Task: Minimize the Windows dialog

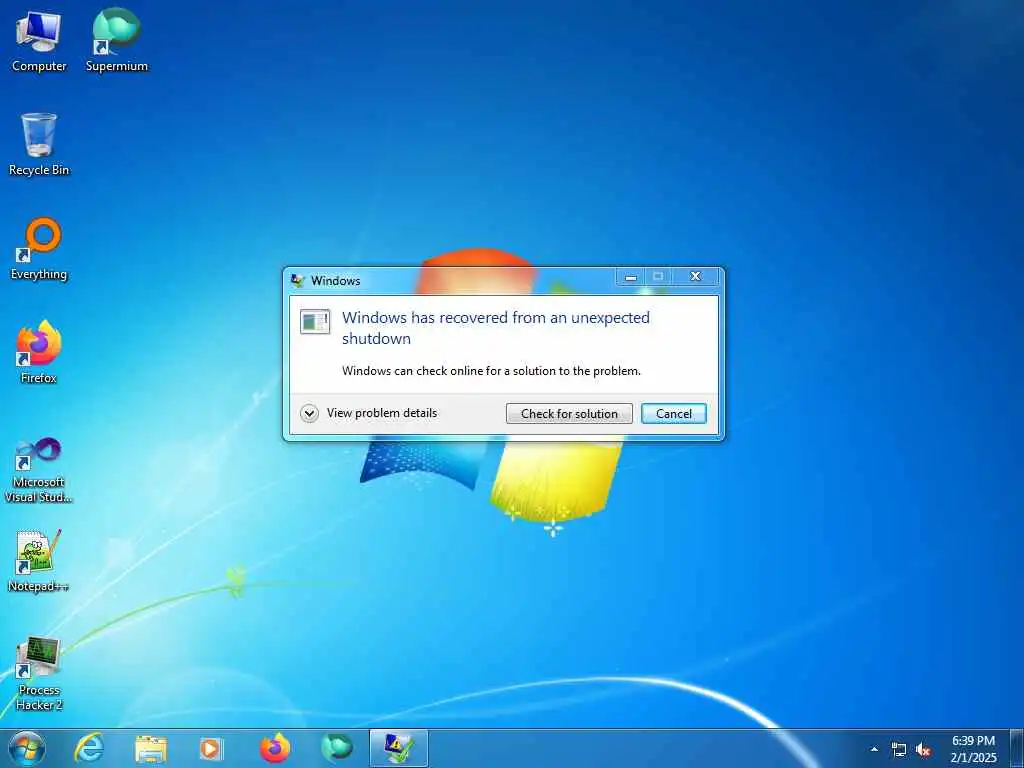Action: (630, 277)
